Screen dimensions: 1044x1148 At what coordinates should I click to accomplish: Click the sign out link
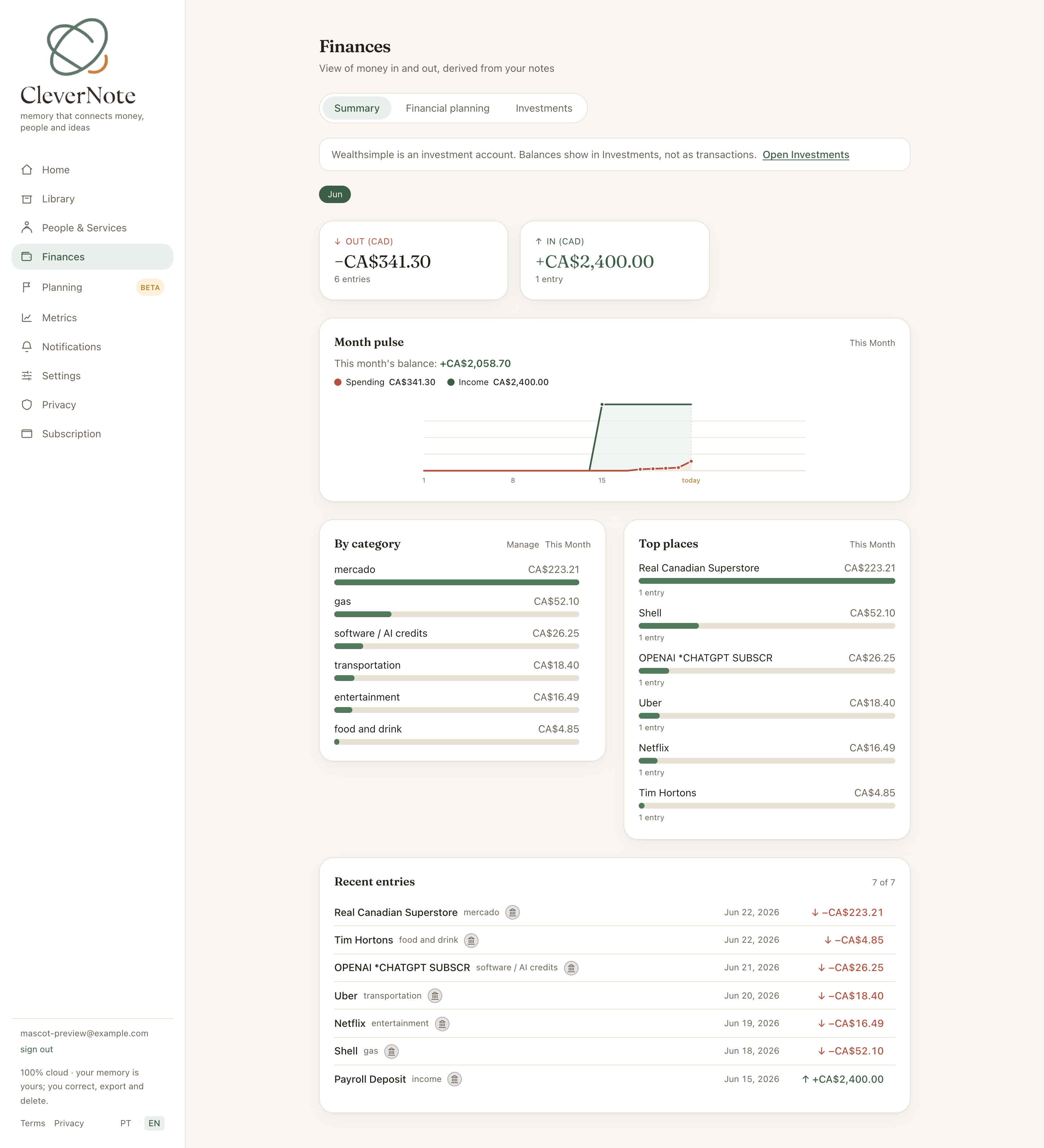[37, 1049]
